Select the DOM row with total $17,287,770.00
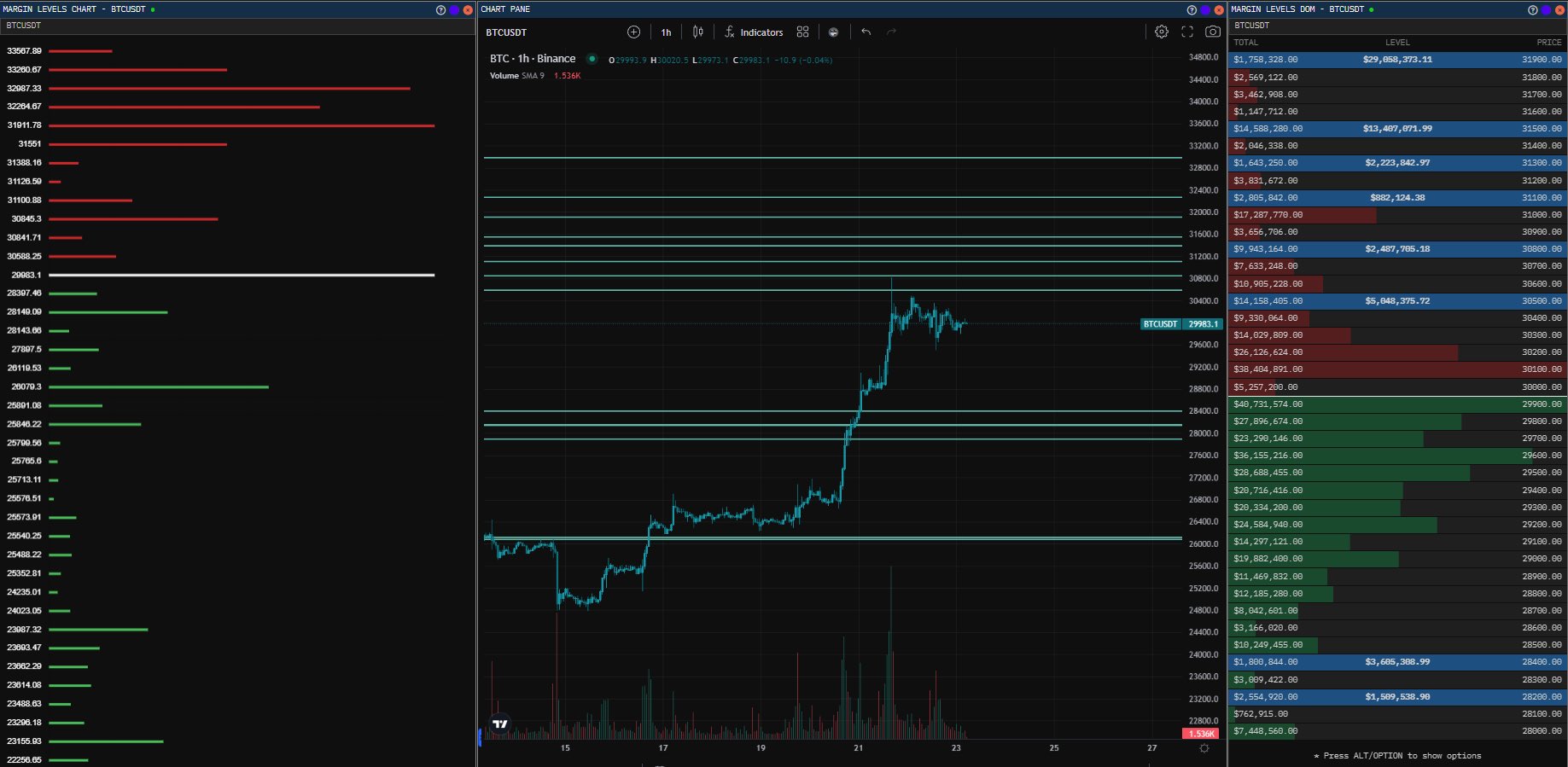 [x=1397, y=215]
